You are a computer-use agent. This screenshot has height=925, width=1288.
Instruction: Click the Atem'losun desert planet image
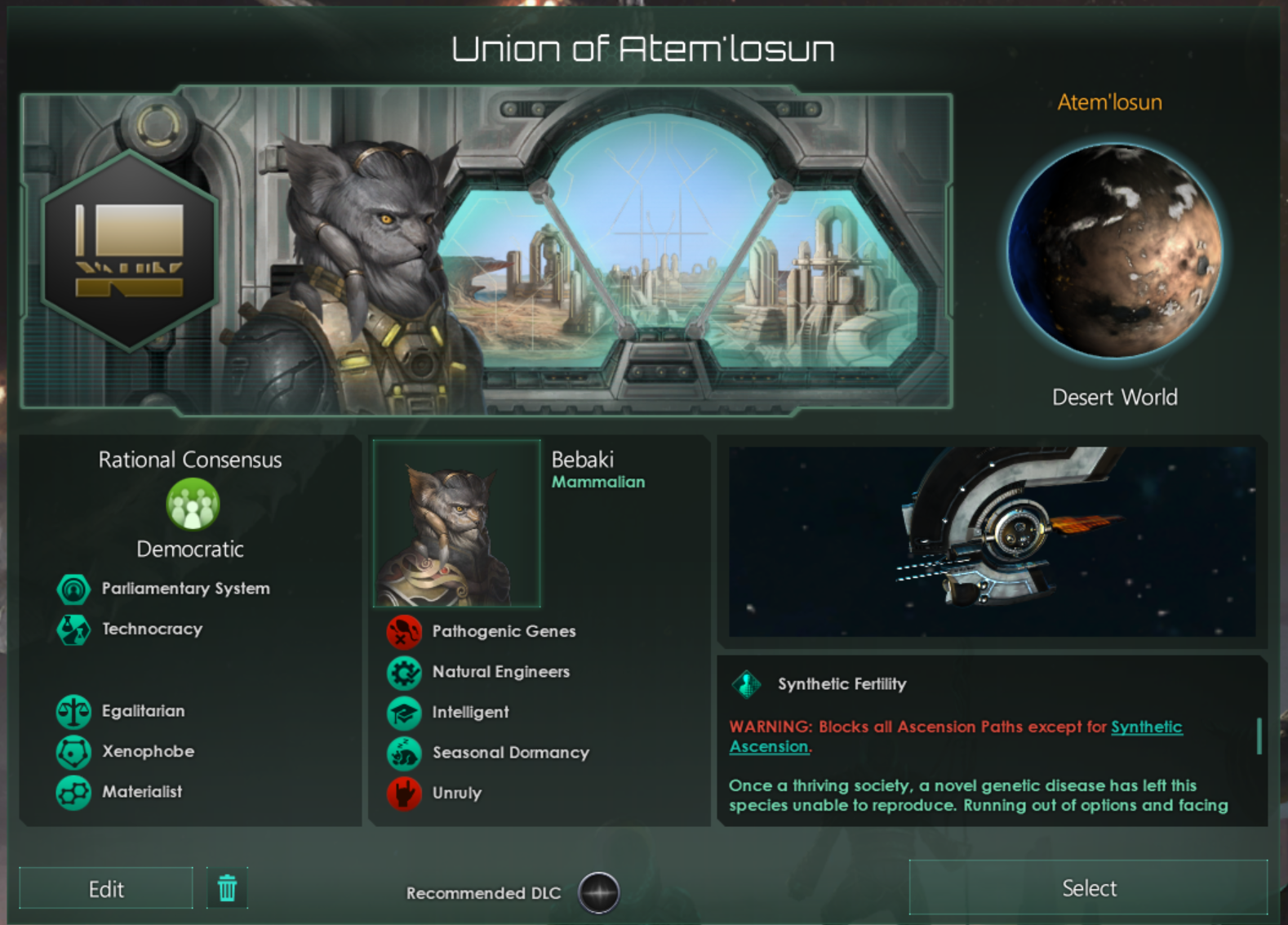tap(1115, 251)
